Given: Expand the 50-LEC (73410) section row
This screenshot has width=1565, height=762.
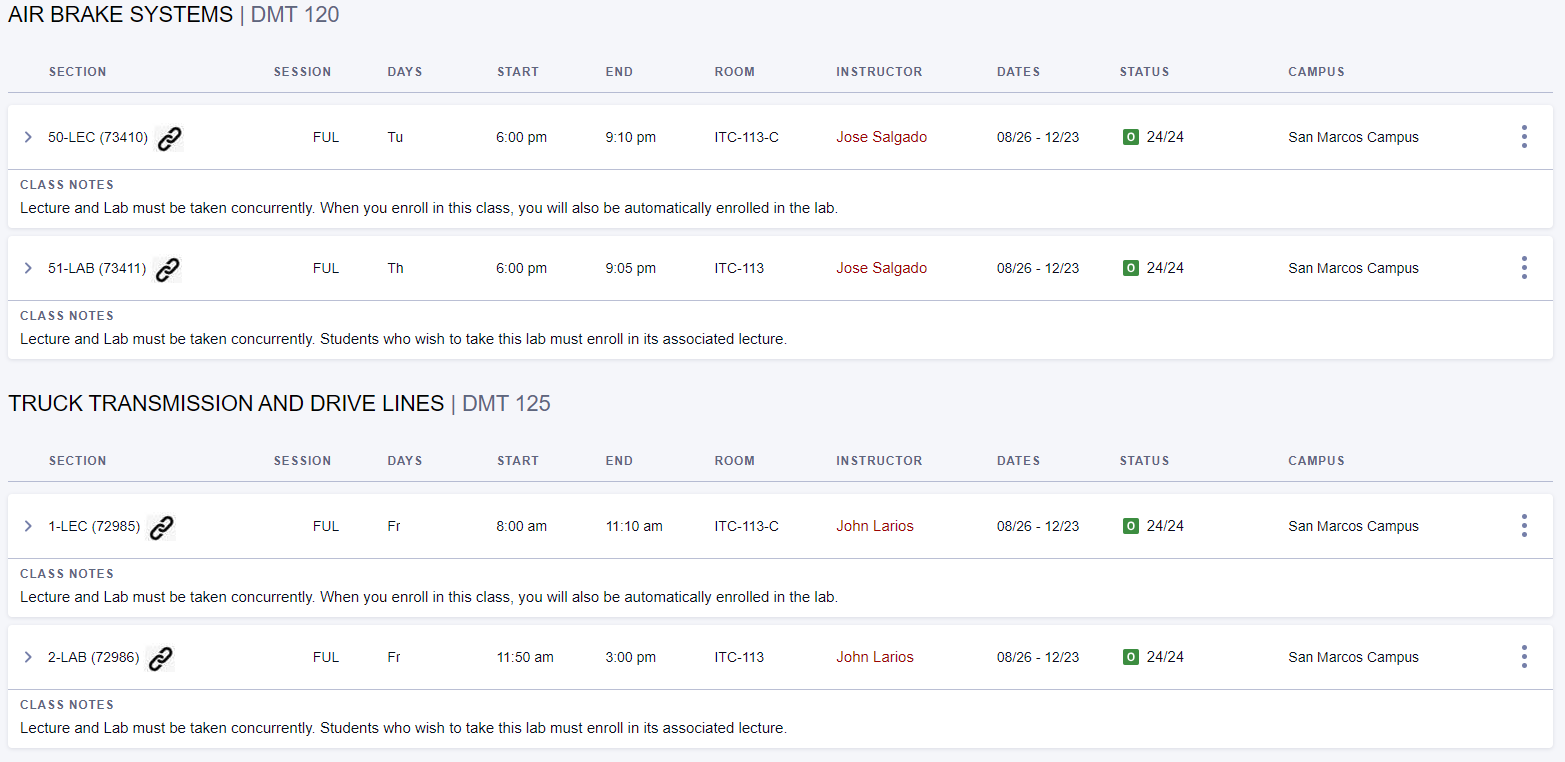Looking at the screenshot, I should [x=28, y=137].
